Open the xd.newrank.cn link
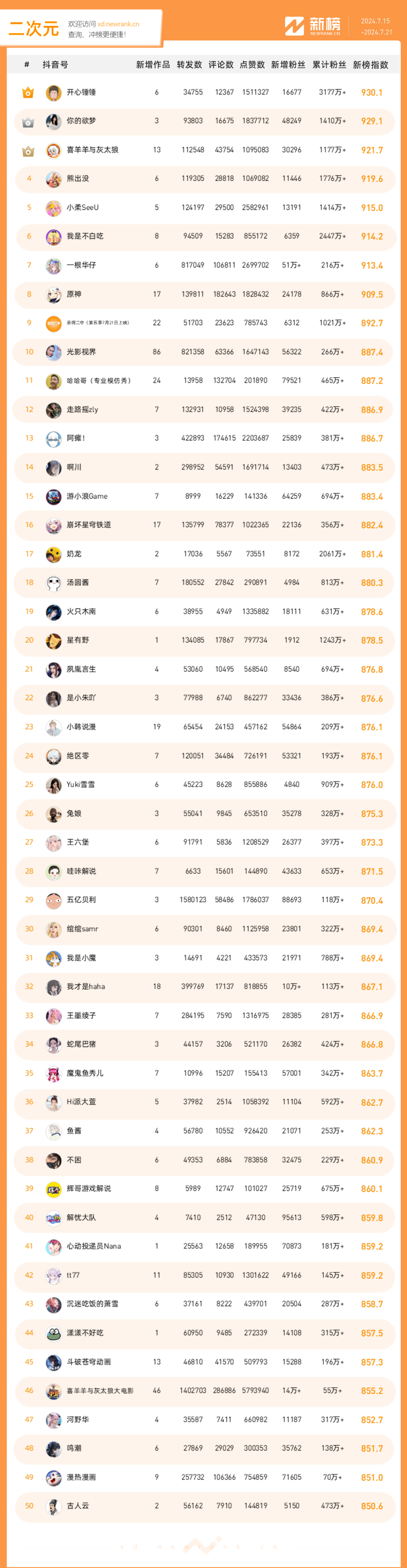The height and width of the screenshot is (1568, 407). [118, 25]
